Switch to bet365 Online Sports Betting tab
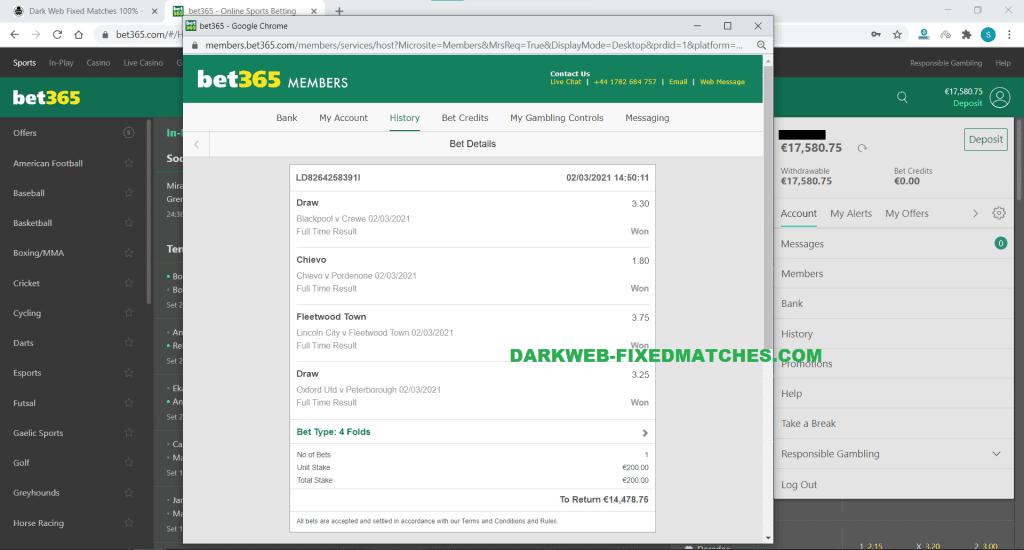Image resolution: width=1024 pixels, height=550 pixels. 242,11
